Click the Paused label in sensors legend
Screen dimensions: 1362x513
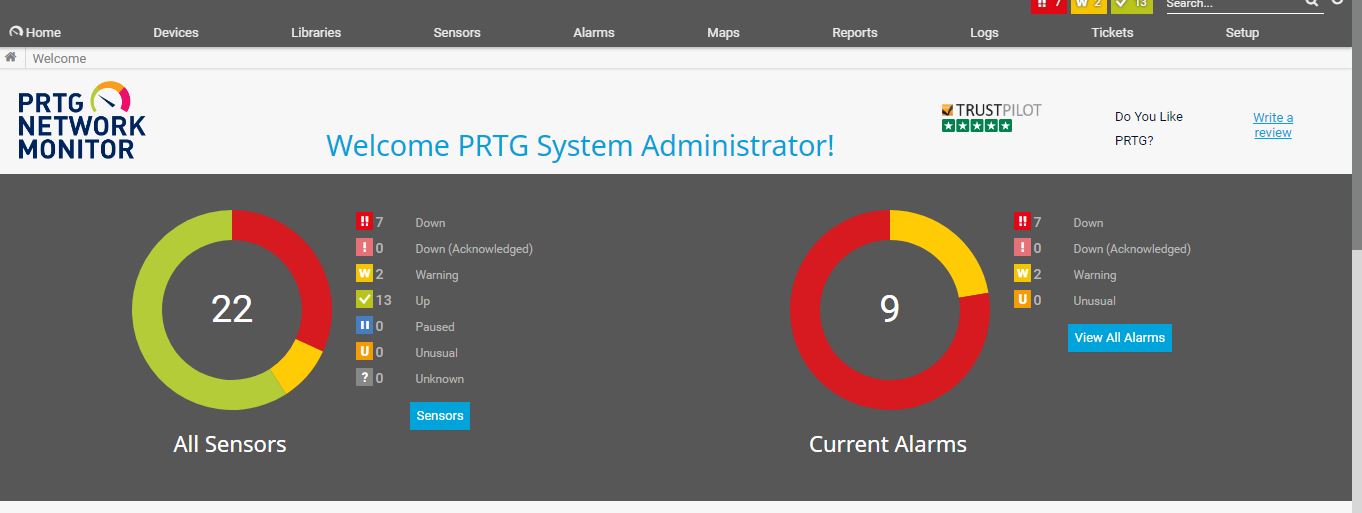pyautogui.click(x=435, y=327)
